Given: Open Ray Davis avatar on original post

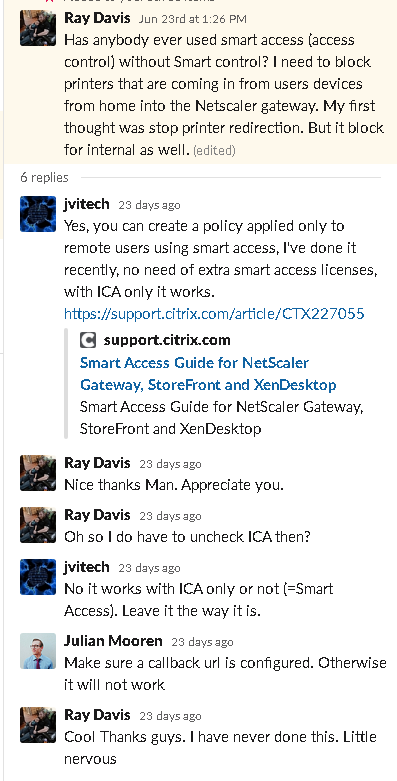Looking at the screenshot, I should (x=38, y=28).
